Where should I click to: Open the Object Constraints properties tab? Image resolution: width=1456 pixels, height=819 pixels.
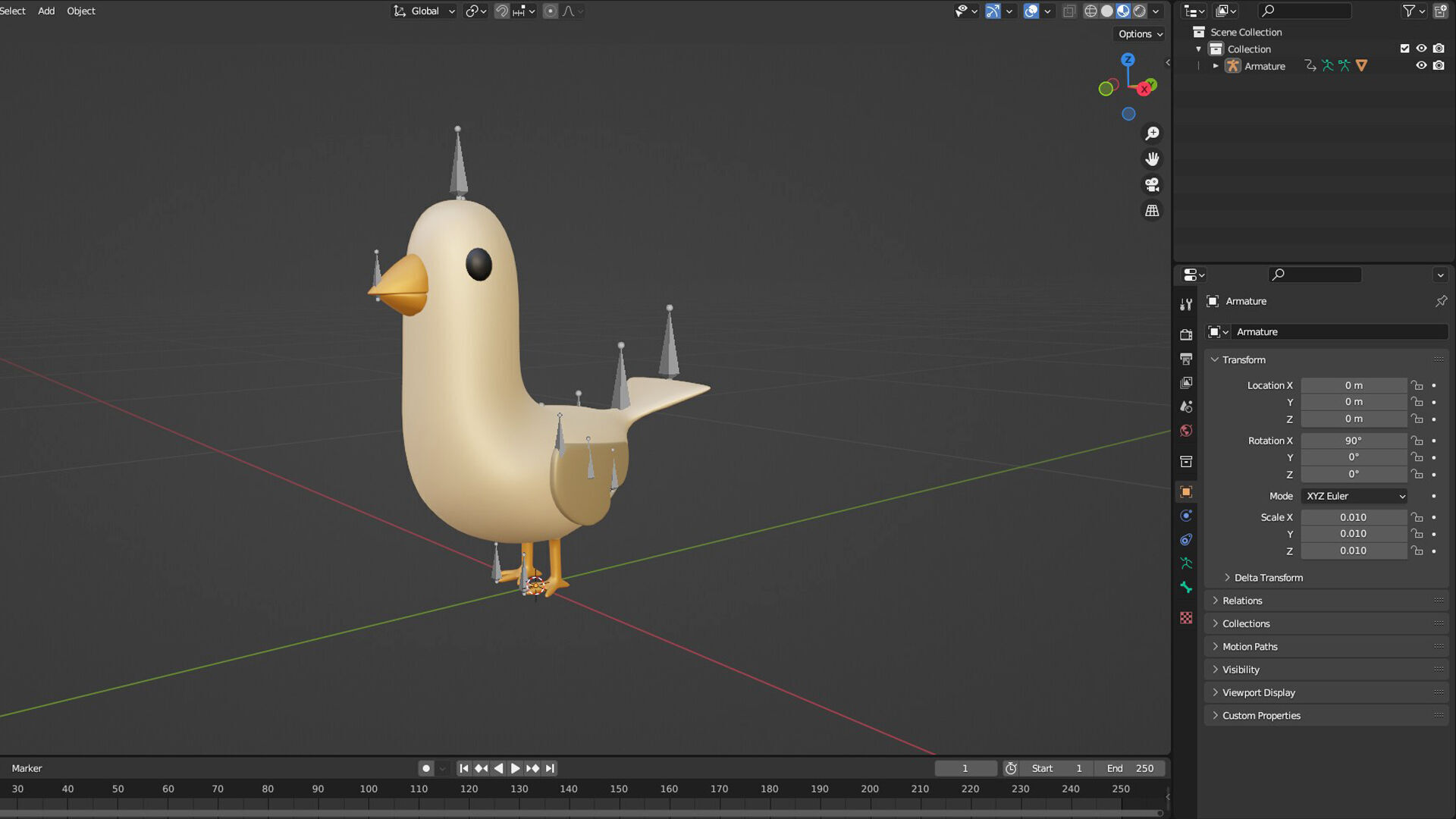pyautogui.click(x=1186, y=540)
